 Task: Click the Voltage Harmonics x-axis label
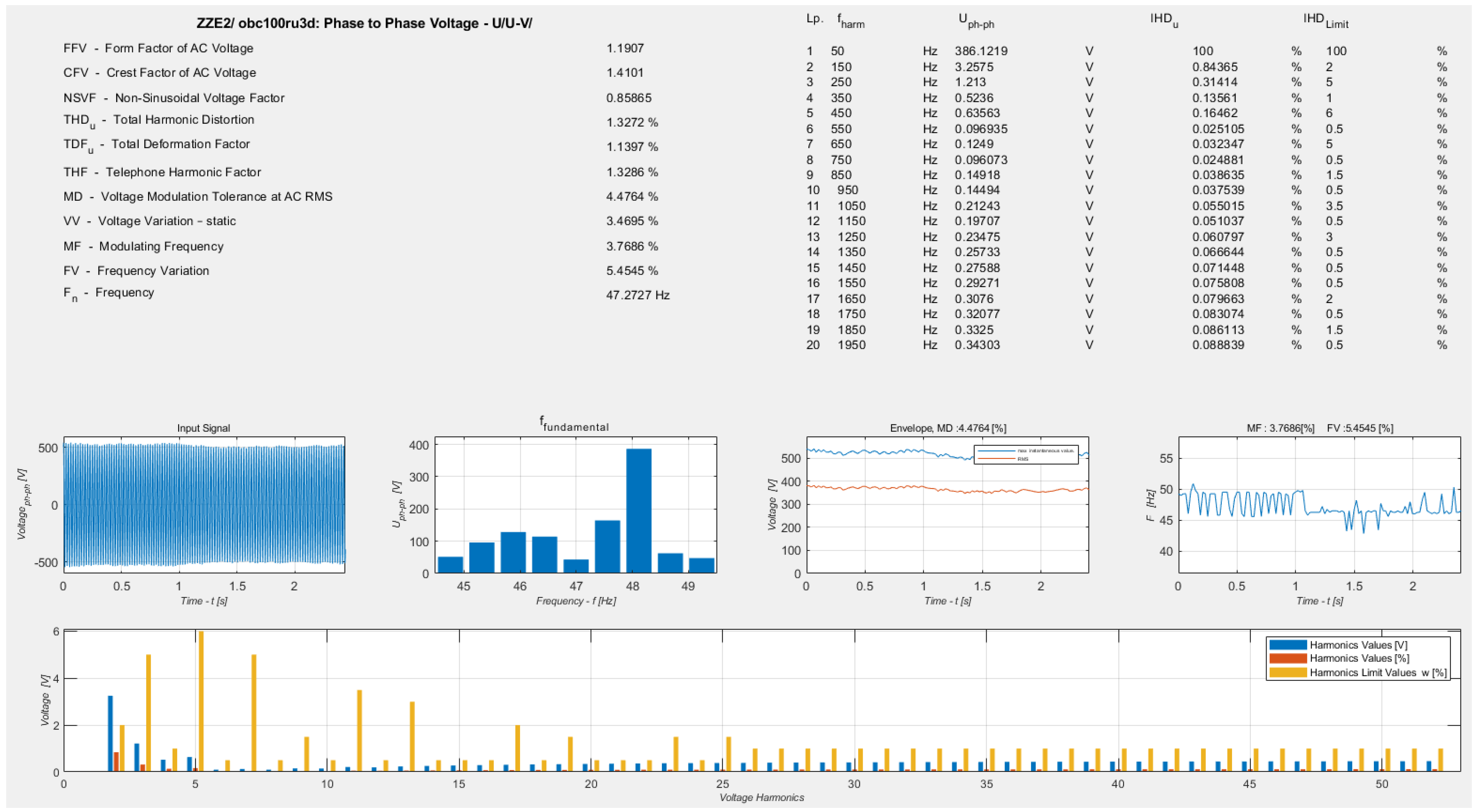coord(761,798)
